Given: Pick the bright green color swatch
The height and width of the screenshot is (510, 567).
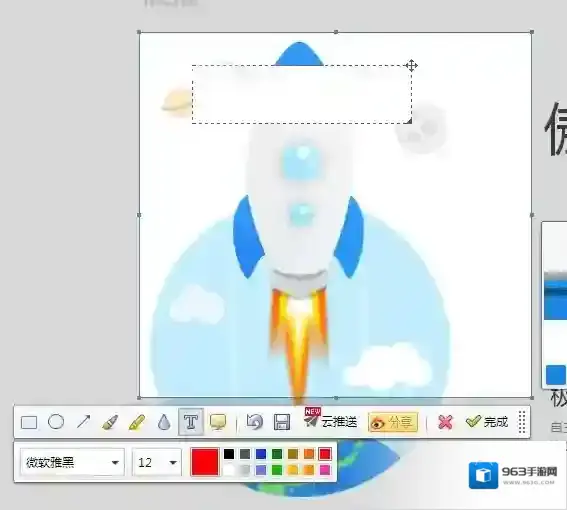Looking at the screenshot, I should pos(277,470).
